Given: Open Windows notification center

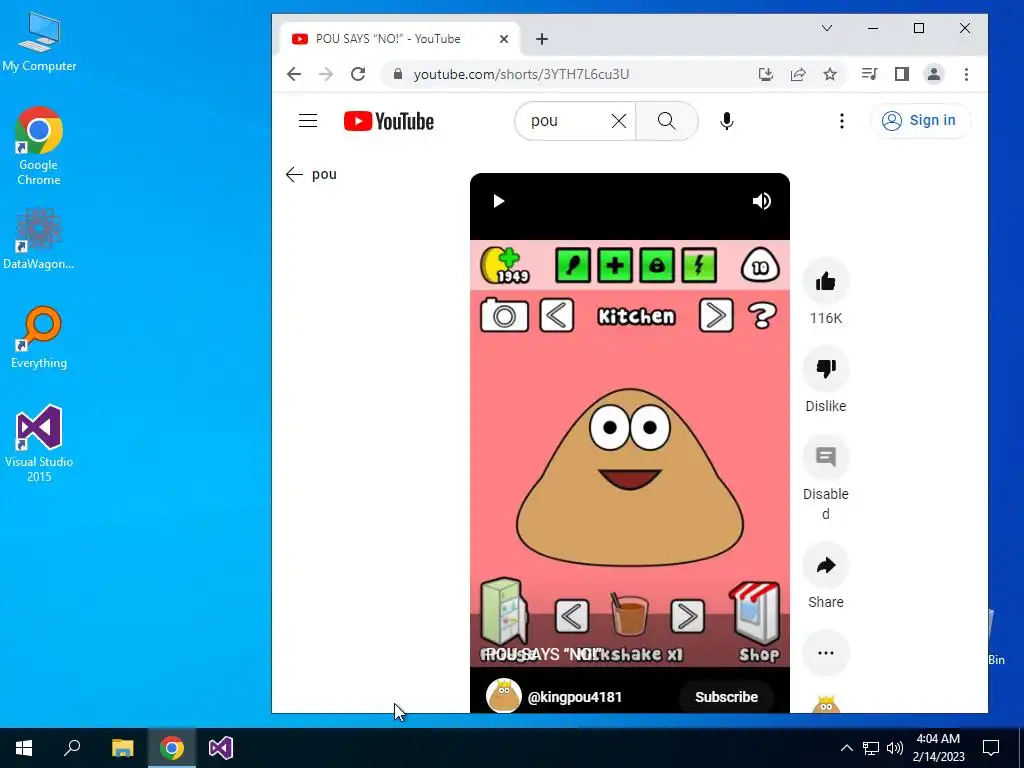Looking at the screenshot, I should pos(991,748).
